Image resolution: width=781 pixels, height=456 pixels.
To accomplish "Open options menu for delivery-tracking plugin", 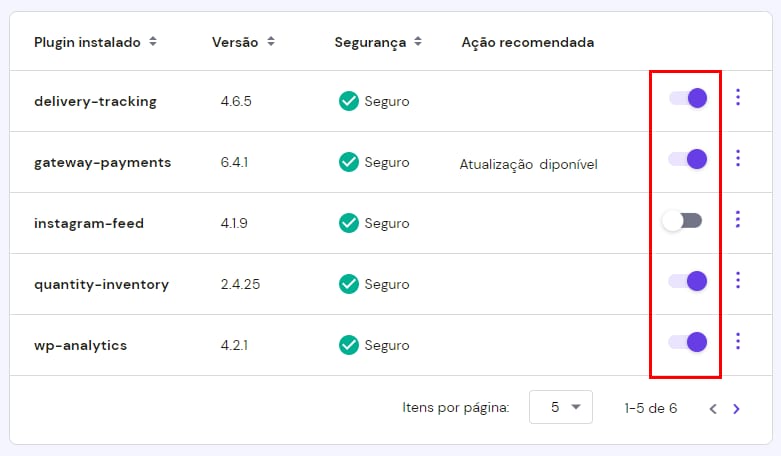I will coord(738,97).
